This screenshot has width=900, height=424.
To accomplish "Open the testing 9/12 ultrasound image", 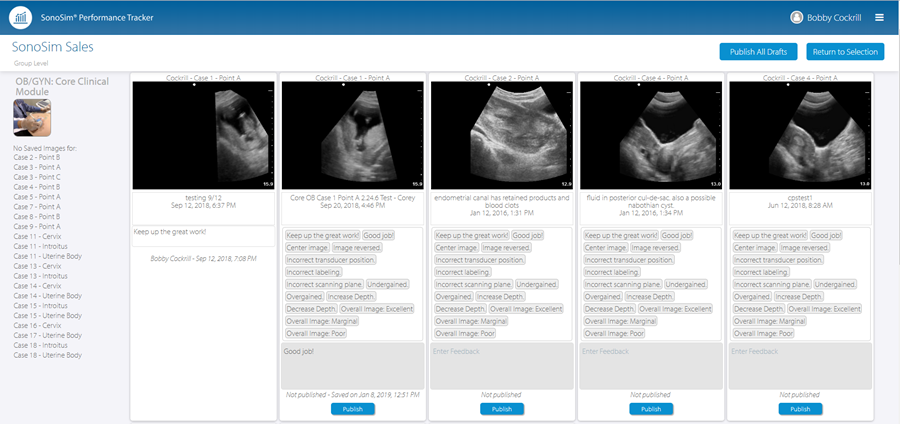I will (203, 135).
